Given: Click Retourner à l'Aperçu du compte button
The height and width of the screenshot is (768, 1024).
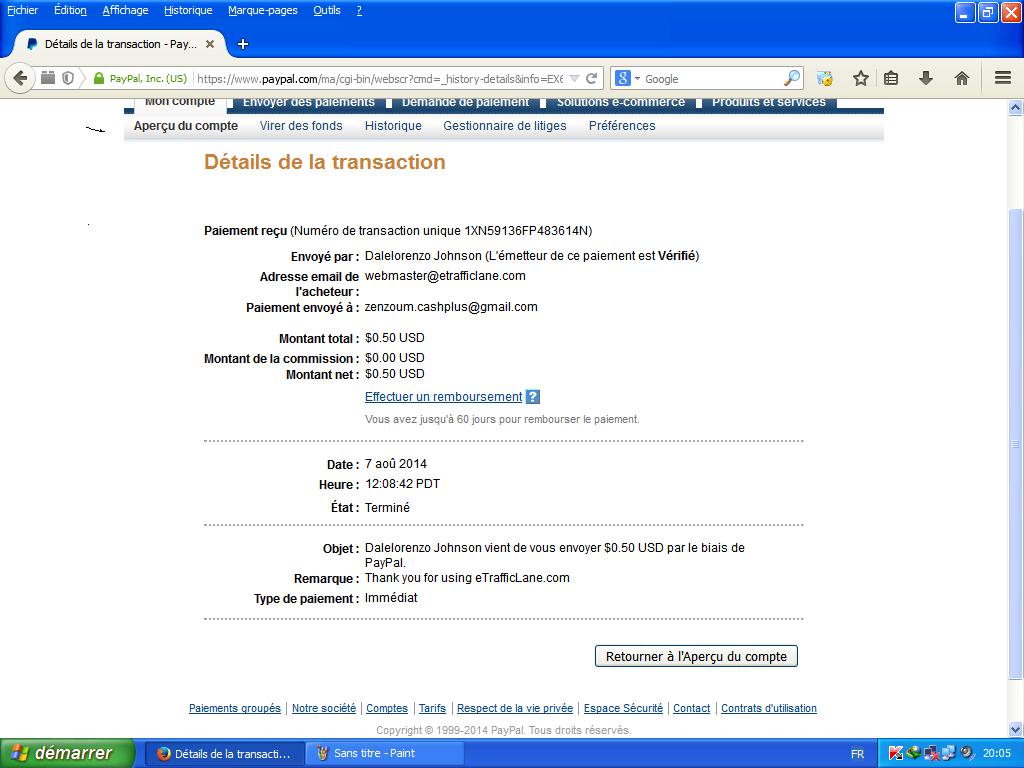Looking at the screenshot, I should pyautogui.click(x=696, y=656).
